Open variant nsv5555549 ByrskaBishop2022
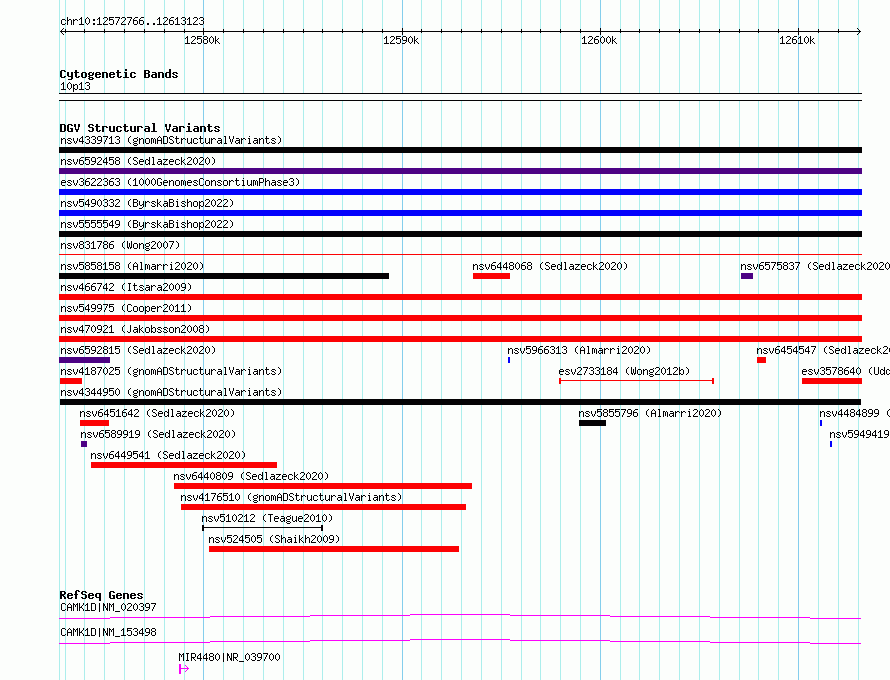The width and height of the screenshot is (890, 680). tap(147, 224)
